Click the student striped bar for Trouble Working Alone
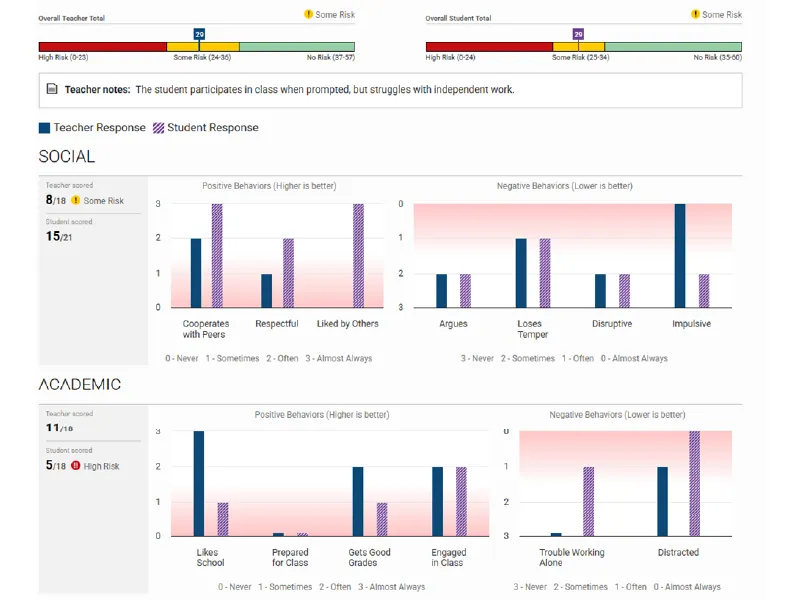The height and width of the screenshot is (600, 800). tap(589, 502)
